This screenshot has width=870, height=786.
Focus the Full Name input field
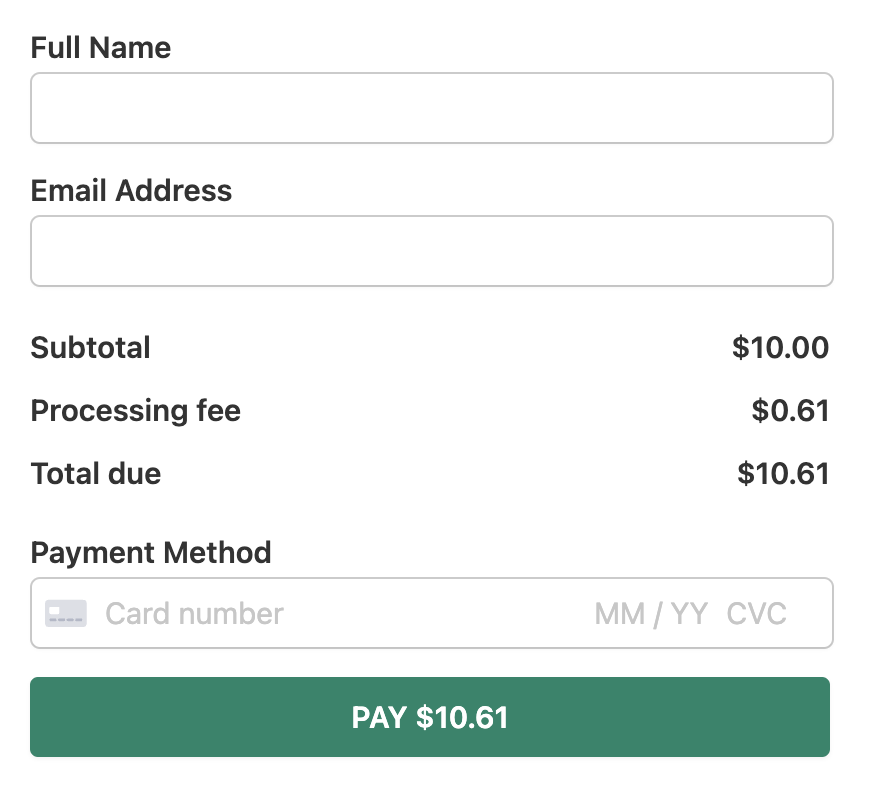(x=431, y=108)
